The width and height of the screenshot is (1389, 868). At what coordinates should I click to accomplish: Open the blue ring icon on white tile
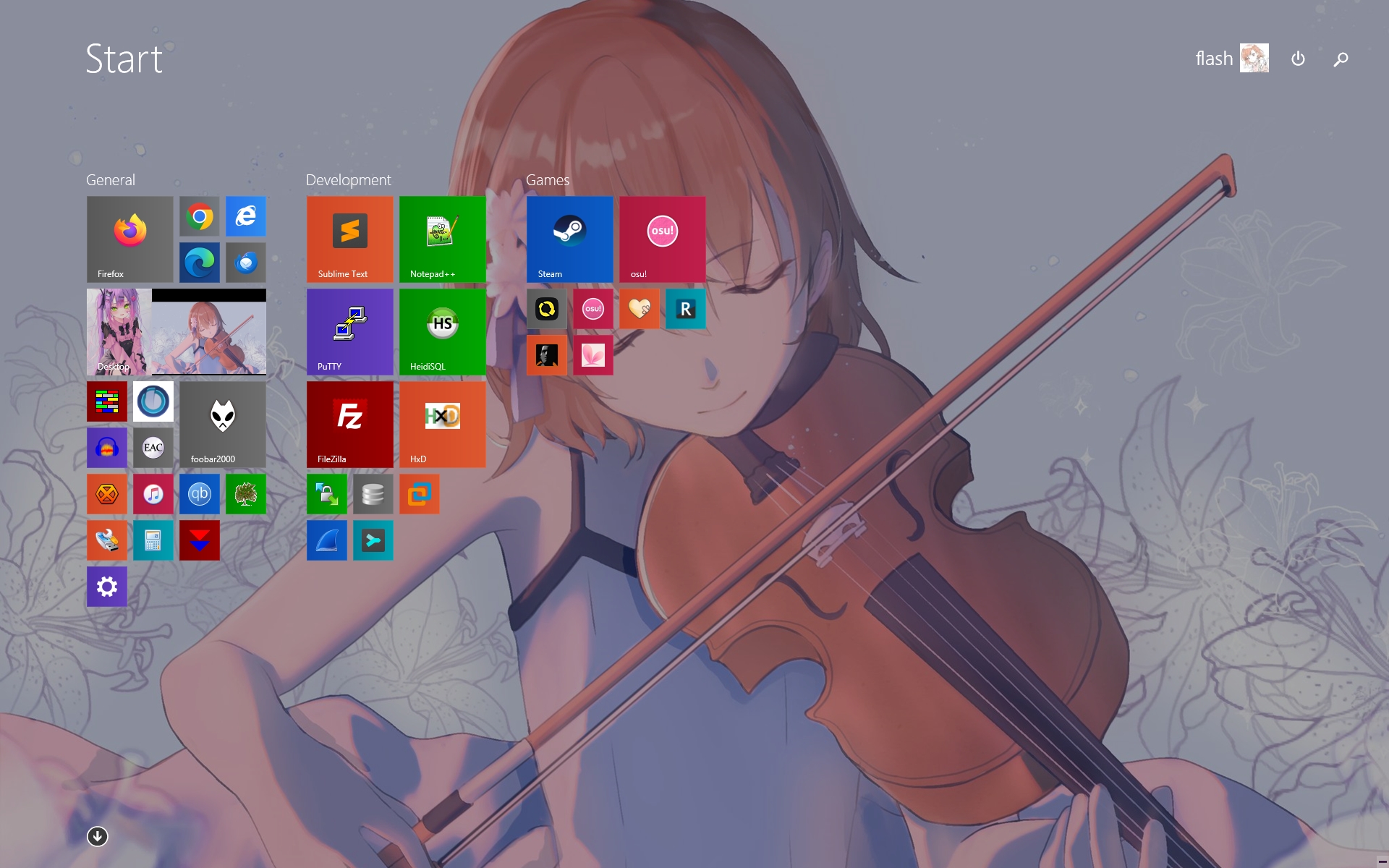point(153,401)
